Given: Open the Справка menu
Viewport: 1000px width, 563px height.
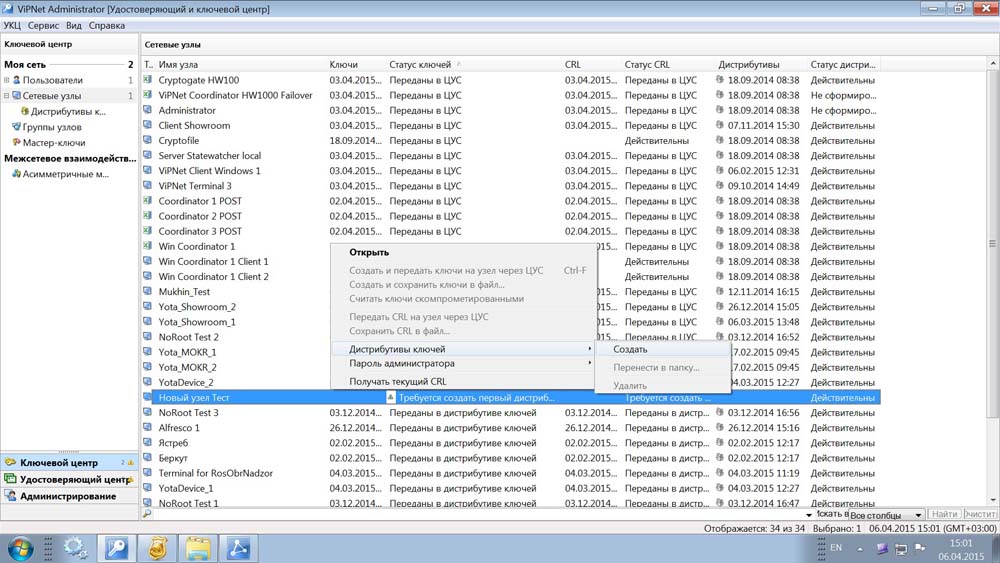Looking at the screenshot, I should 107,26.
